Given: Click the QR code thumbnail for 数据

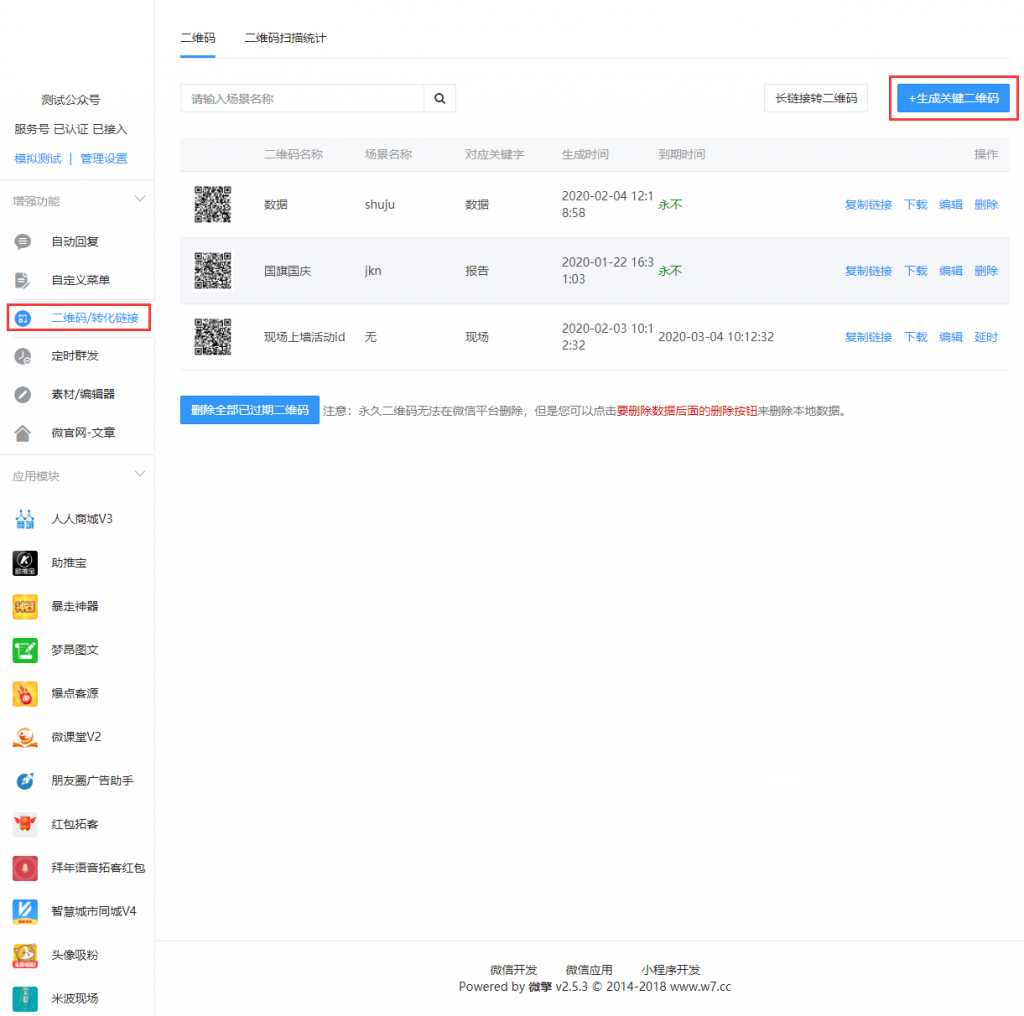Looking at the screenshot, I should 213,204.
